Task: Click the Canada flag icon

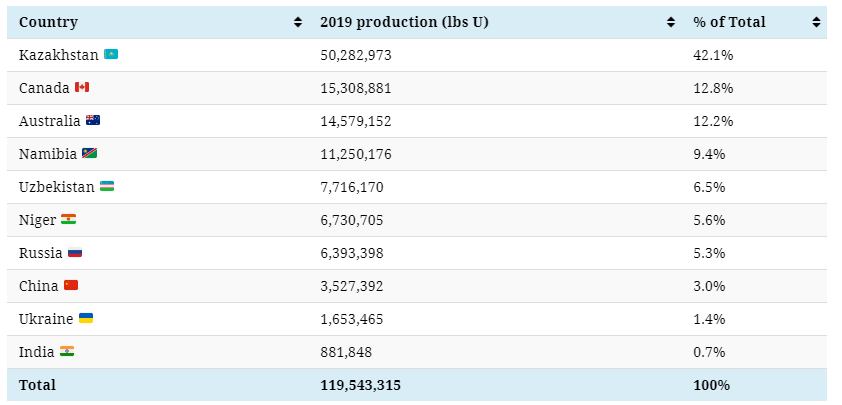Action: tap(82, 88)
